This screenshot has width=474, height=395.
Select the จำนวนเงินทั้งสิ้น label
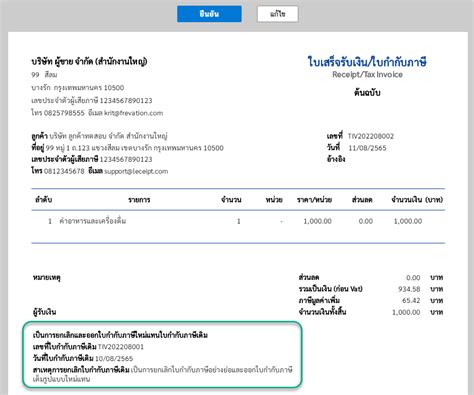coord(322,312)
